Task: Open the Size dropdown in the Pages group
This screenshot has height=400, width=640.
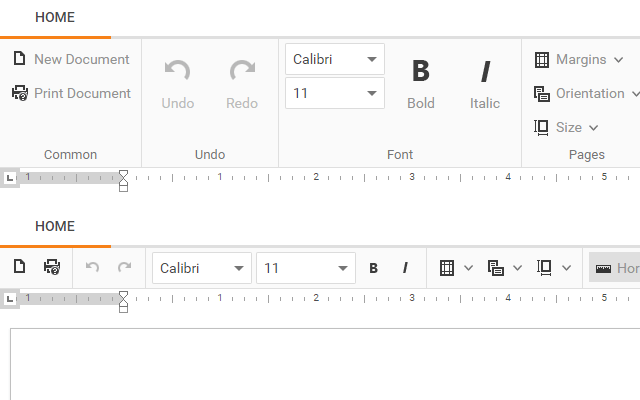Action: [x=566, y=127]
